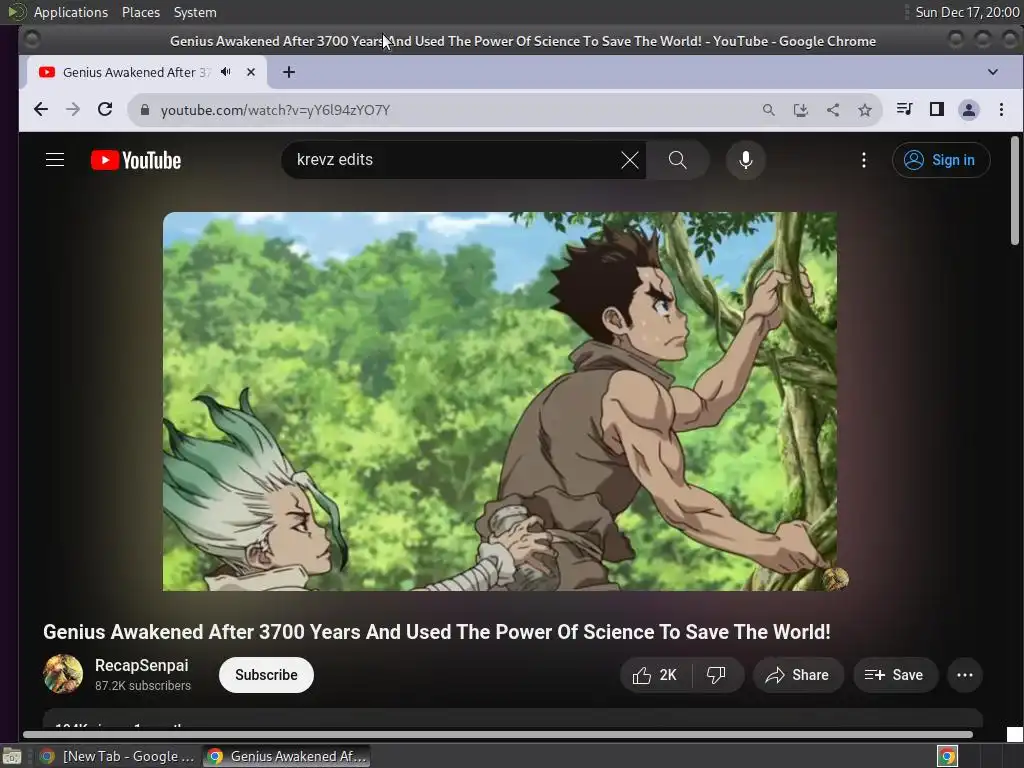Focus the address bar URL text
1024x768 pixels.
(275, 110)
